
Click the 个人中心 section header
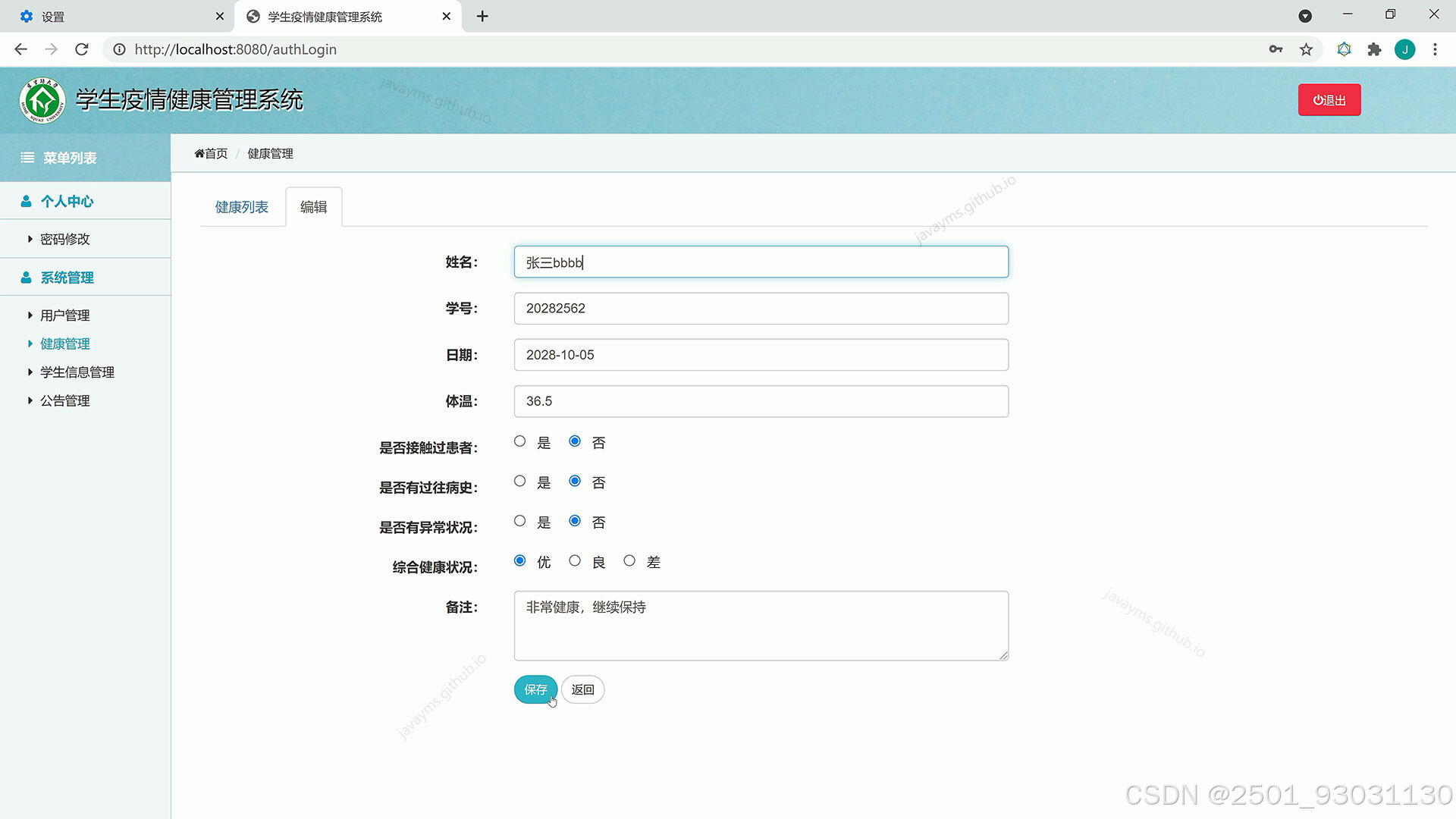click(x=85, y=201)
